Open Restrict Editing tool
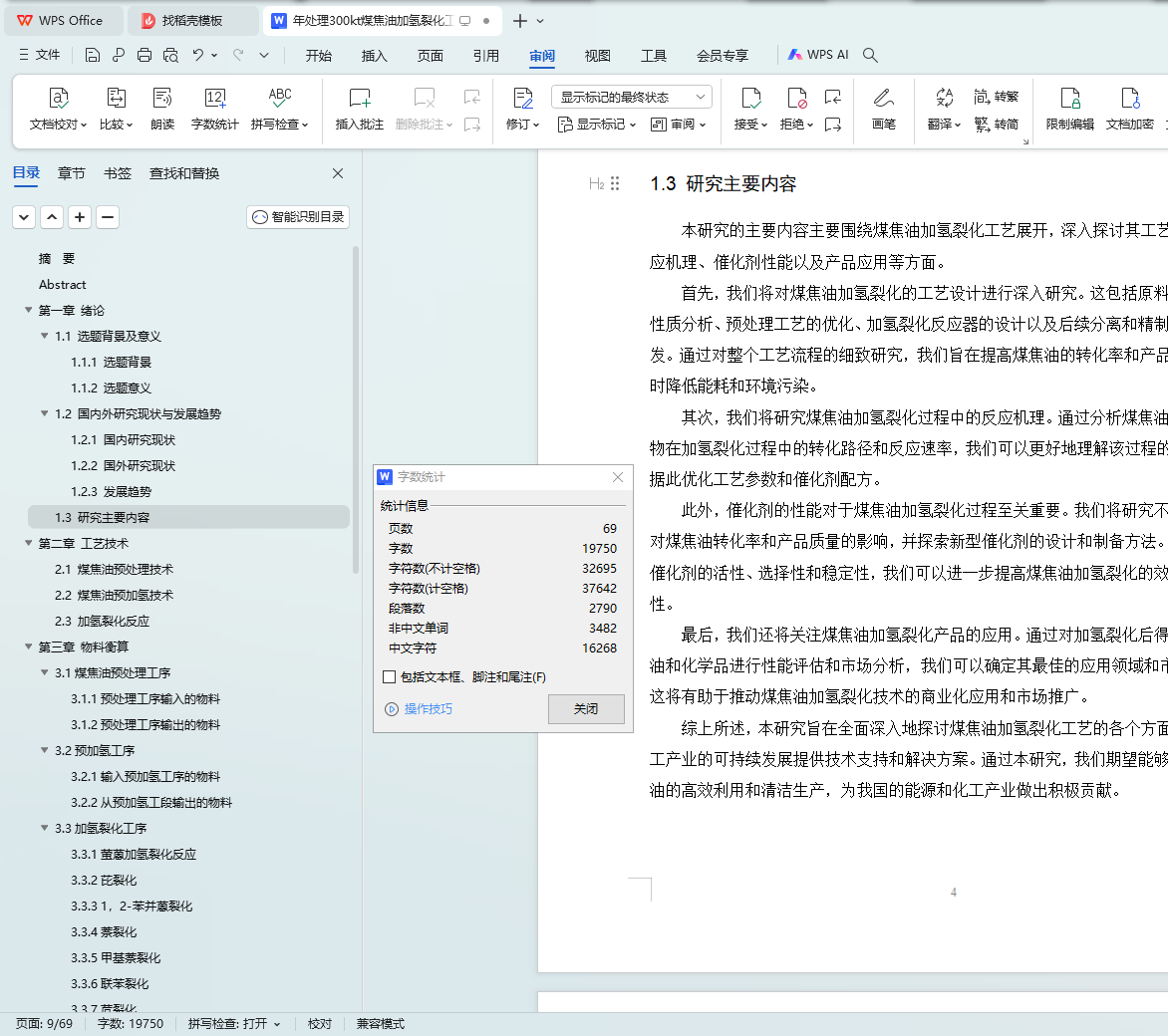 point(1069,109)
